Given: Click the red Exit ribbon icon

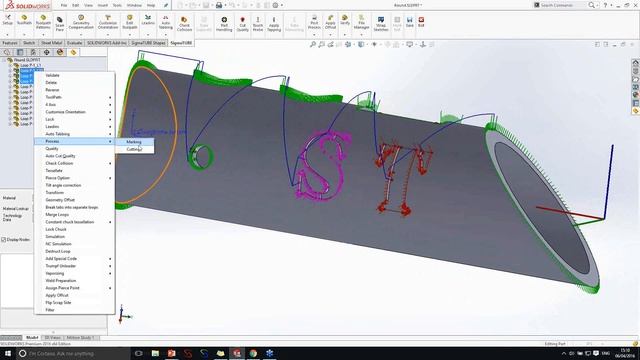Looking at the screenshot, I should (x=421, y=22).
